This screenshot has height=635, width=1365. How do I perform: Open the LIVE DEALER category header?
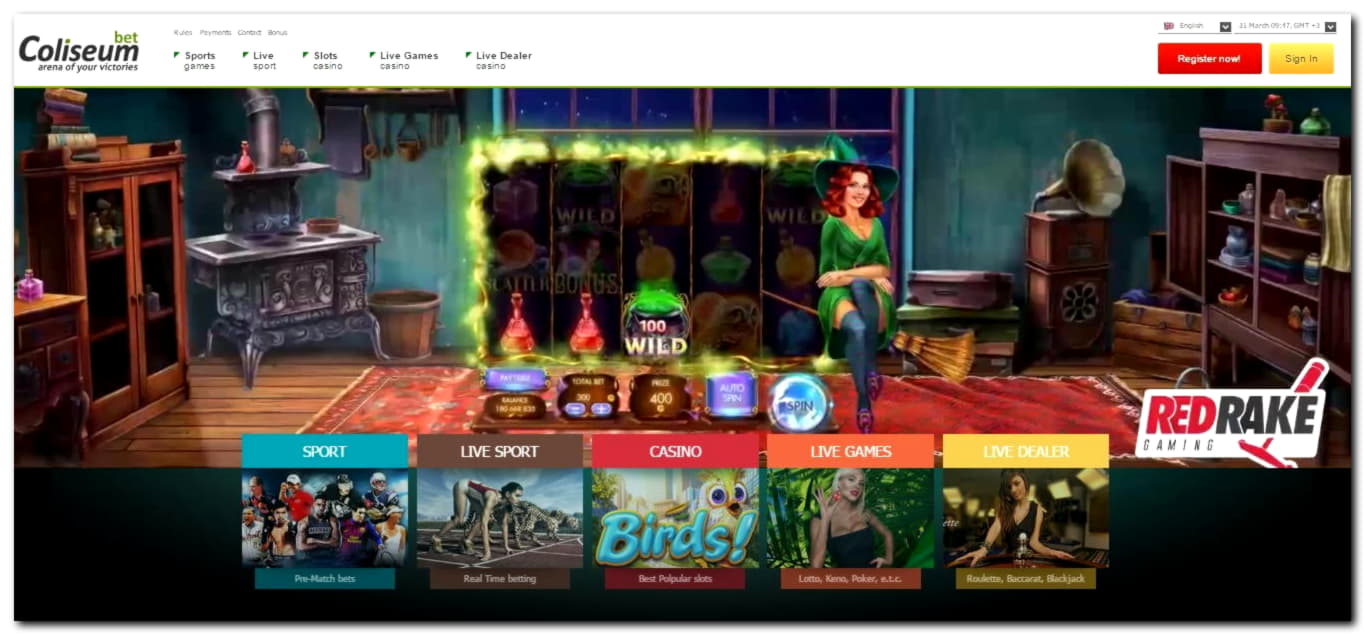pyautogui.click(x=1025, y=451)
